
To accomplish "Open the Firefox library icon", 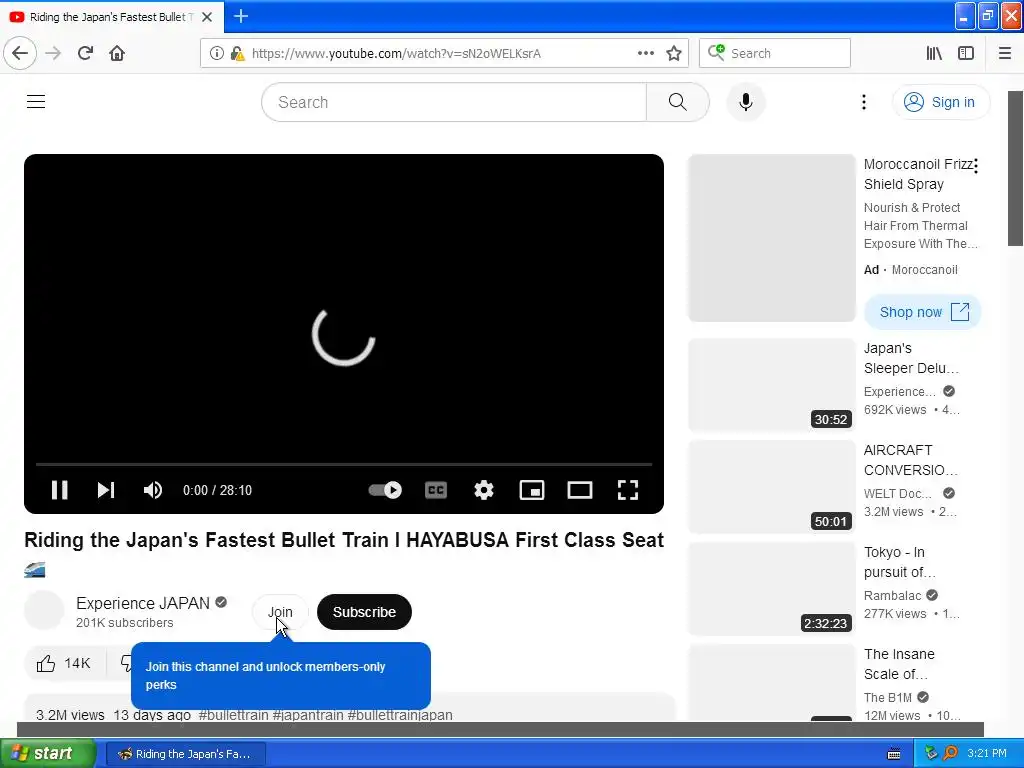I will 935,53.
